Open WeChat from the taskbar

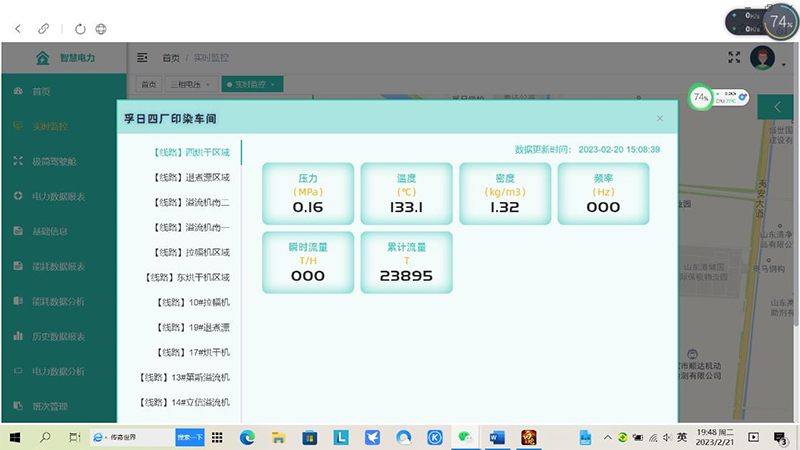465,437
